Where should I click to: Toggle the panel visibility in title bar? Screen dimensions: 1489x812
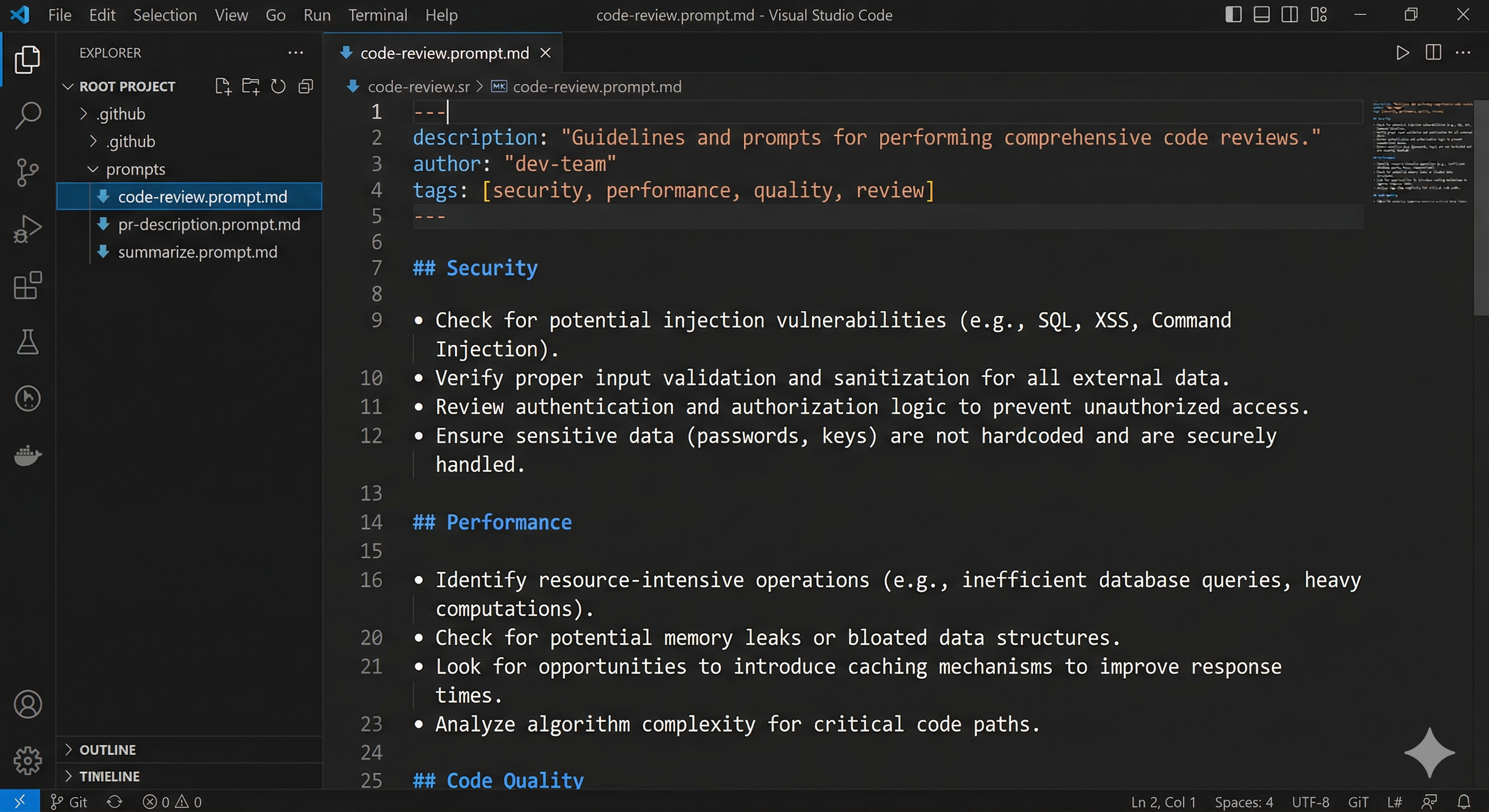tap(1261, 14)
